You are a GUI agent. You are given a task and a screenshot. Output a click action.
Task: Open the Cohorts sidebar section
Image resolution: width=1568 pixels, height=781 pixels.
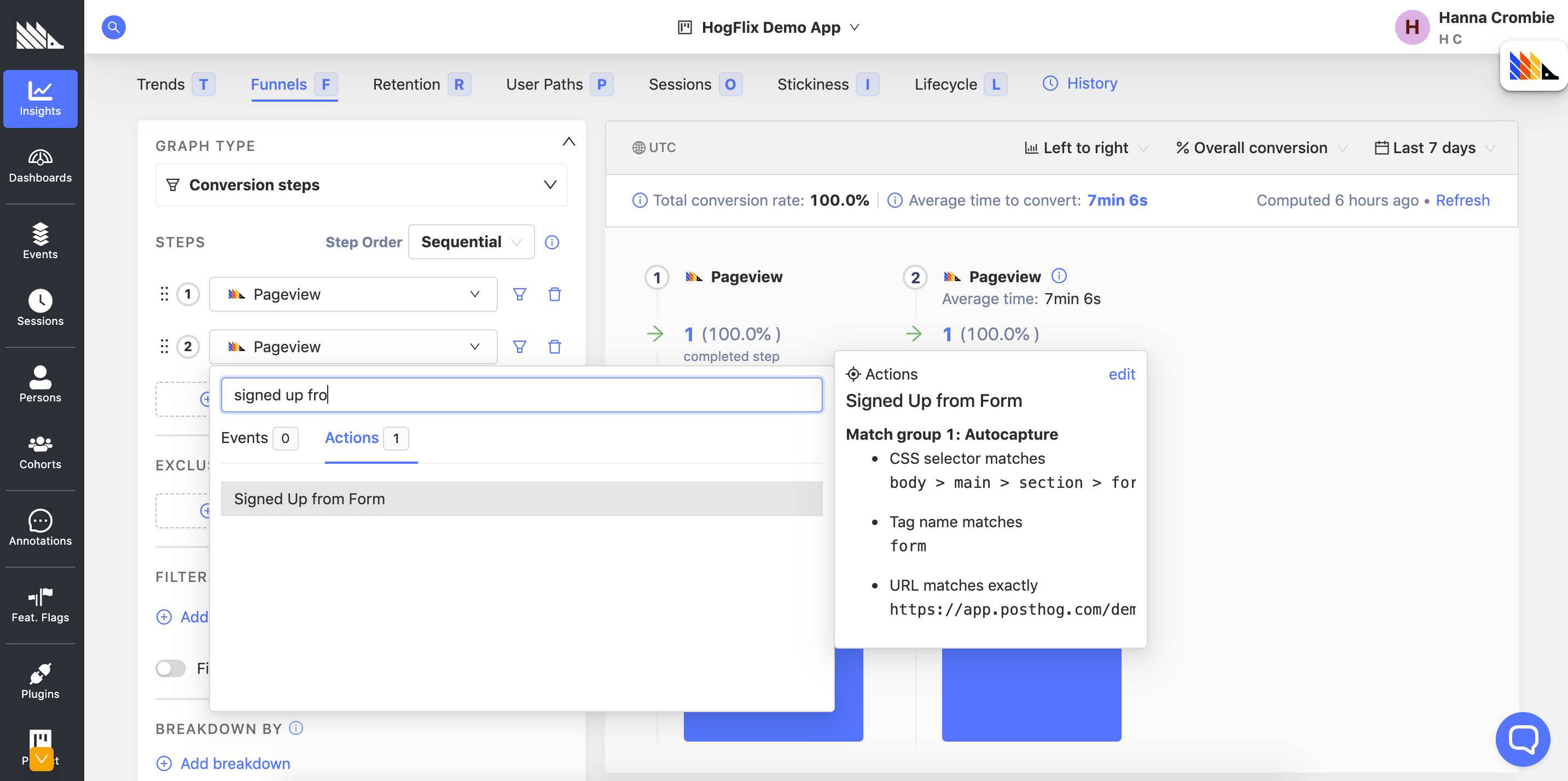(x=40, y=452)
